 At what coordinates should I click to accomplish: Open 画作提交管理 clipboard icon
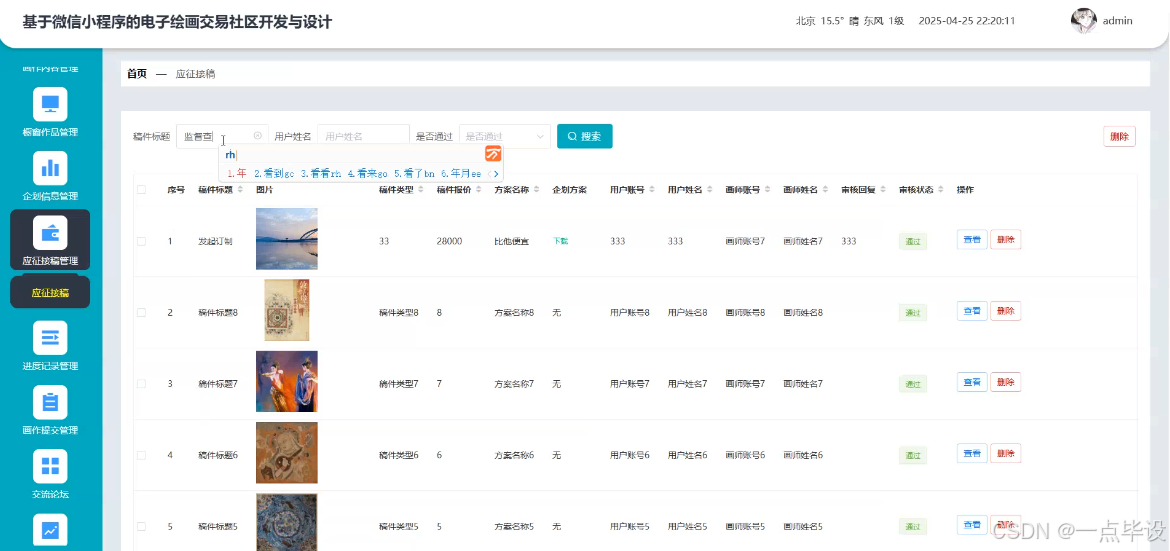pyautogui.click(x=50, y=402)
